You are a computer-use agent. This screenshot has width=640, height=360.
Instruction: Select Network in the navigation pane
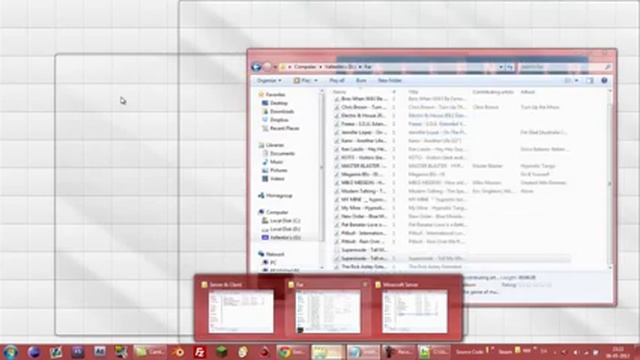(x=275, y=254)
